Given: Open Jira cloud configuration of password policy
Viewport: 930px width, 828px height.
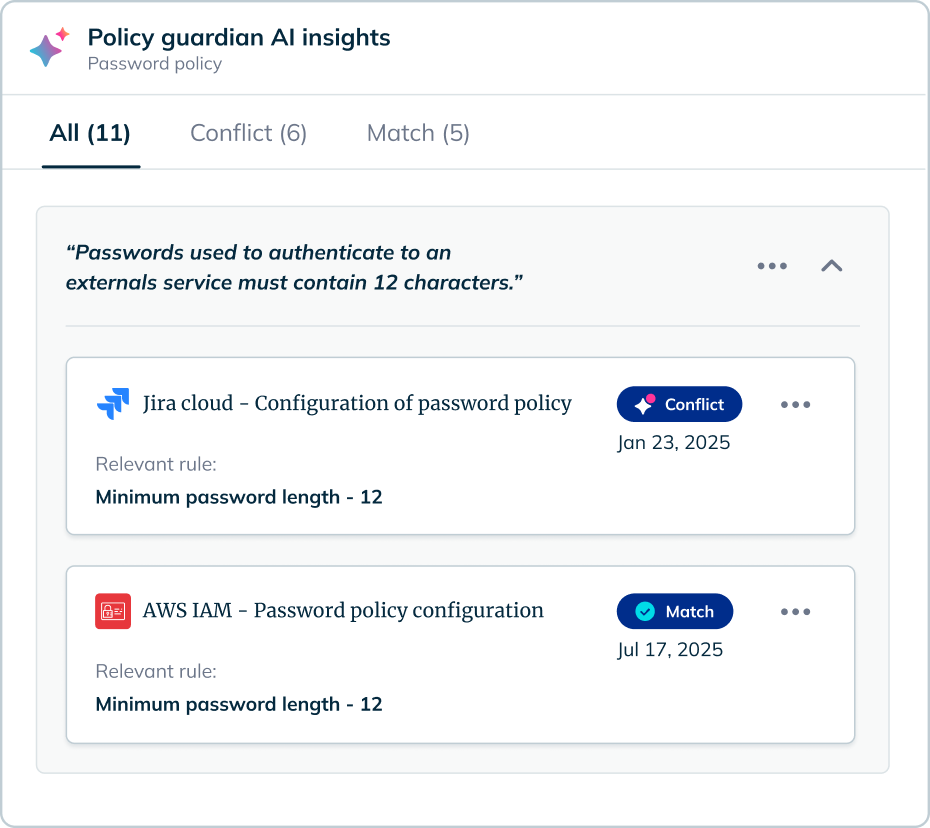Looking at the screenshot, I should pyautogui.click(x=357, y=404).
